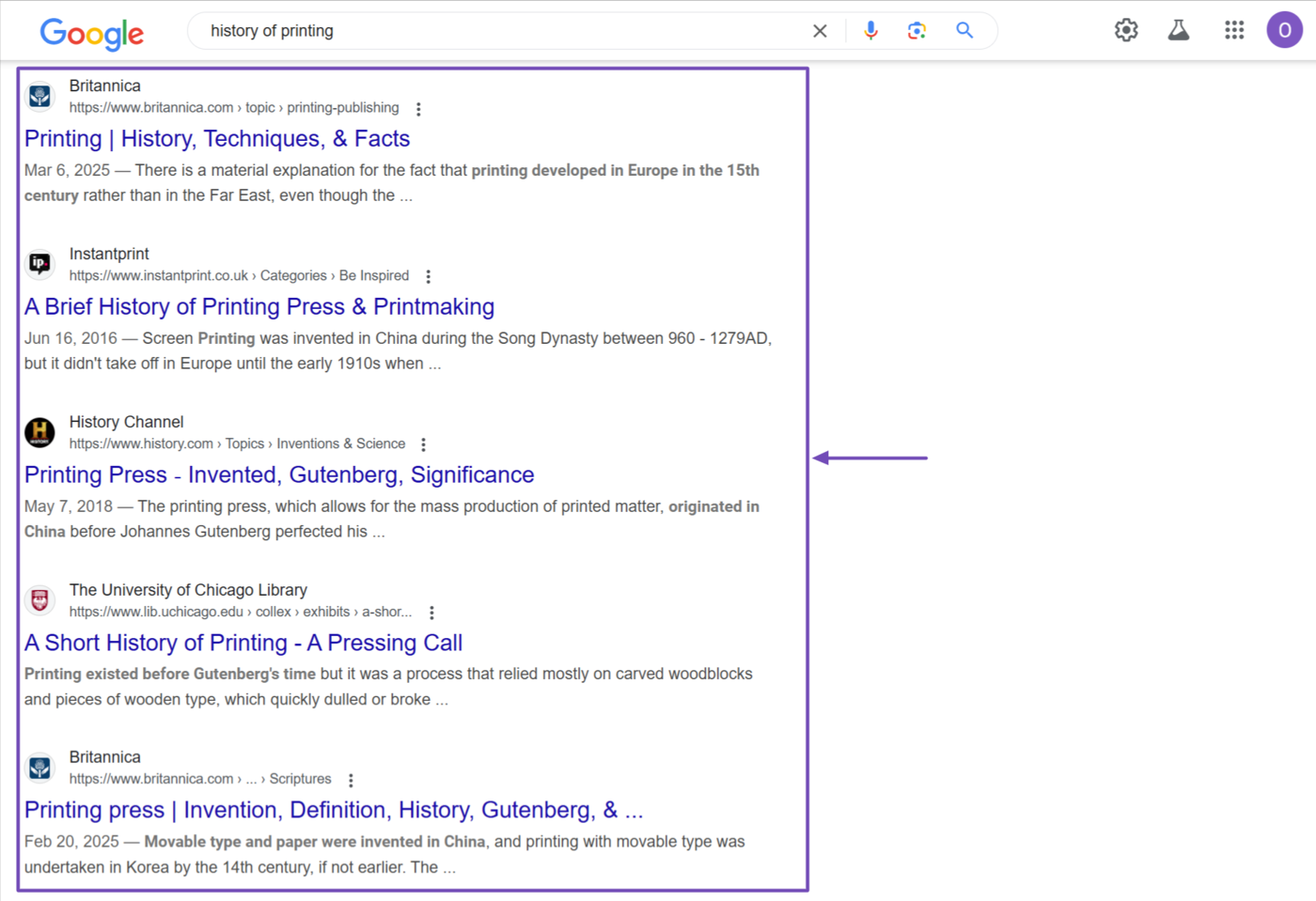Open more options for History Channel result

[424, 444]
